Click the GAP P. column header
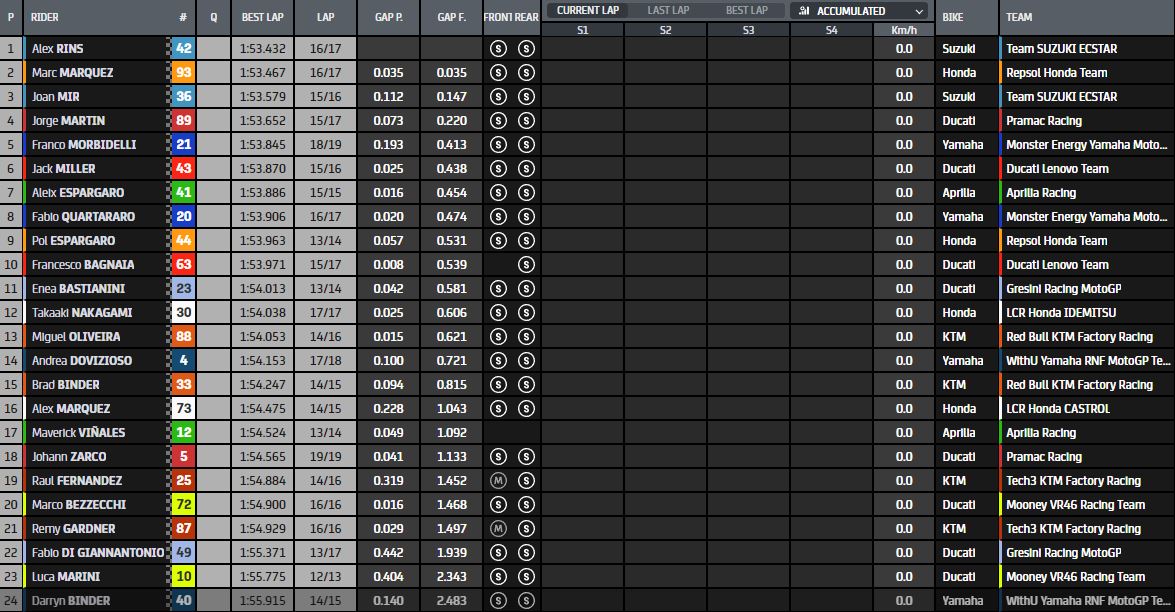 388,17
